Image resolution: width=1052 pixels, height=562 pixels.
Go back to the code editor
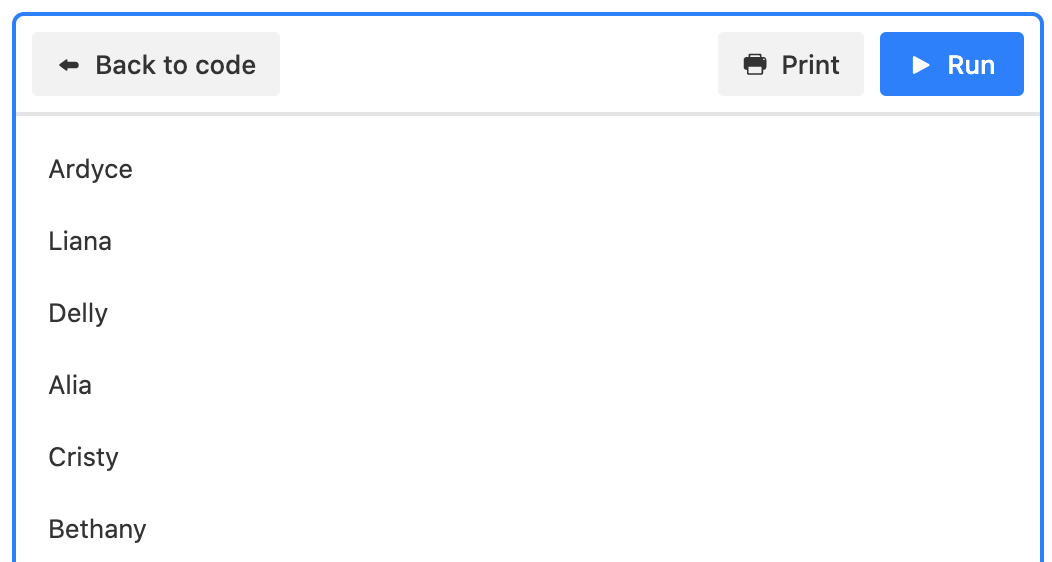click(156, 64)
